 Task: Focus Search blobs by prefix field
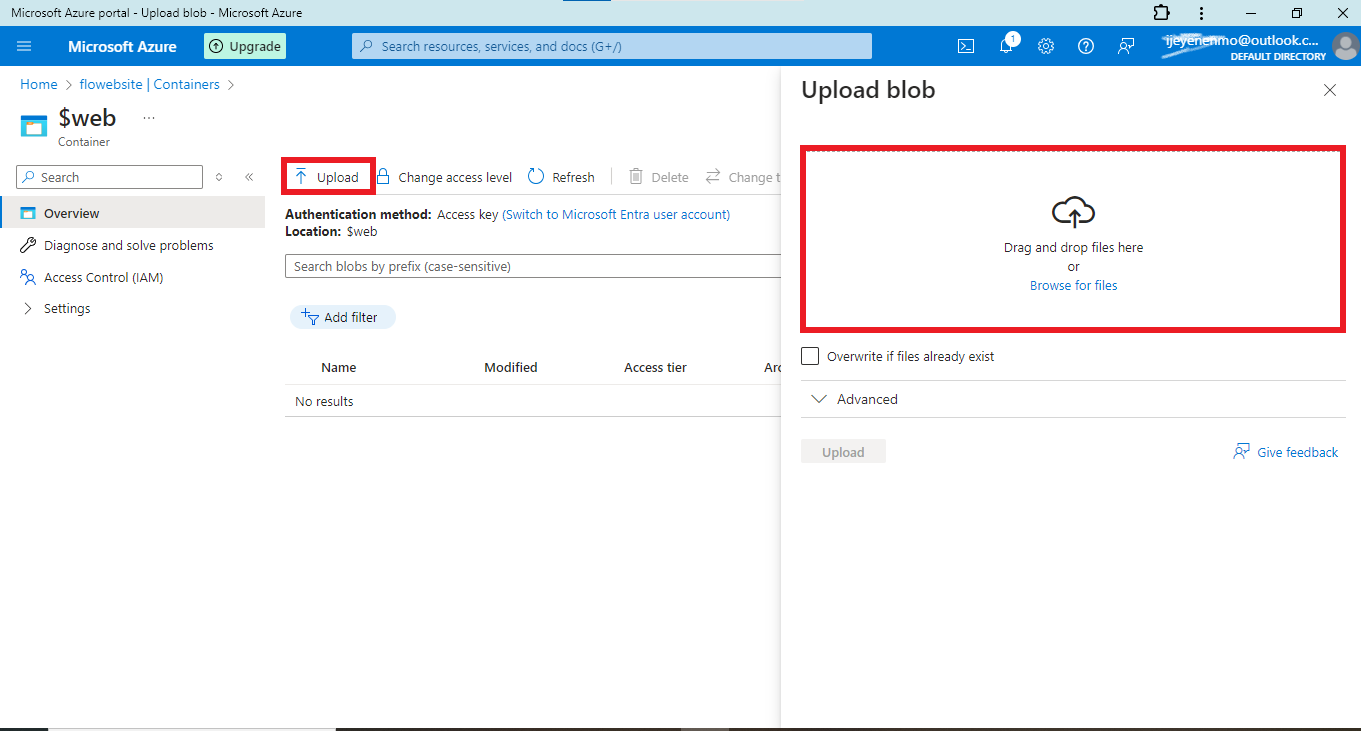pos(533,266)
